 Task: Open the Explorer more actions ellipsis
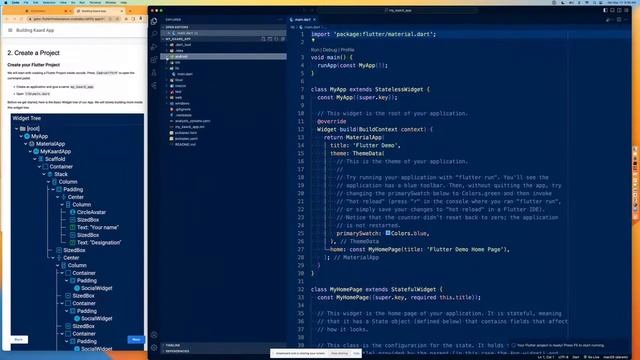point(280,20)
